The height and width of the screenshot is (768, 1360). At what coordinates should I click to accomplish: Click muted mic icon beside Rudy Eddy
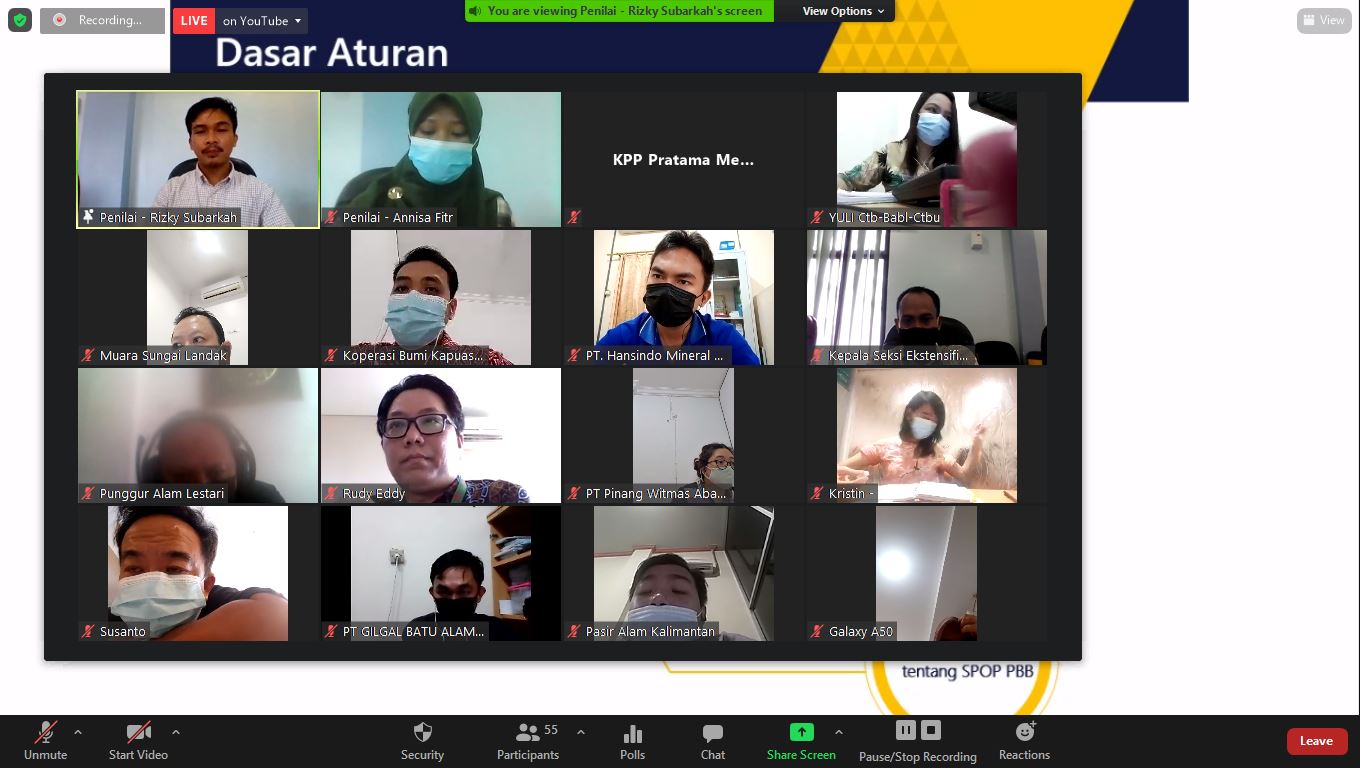click(x=332, y=493)
